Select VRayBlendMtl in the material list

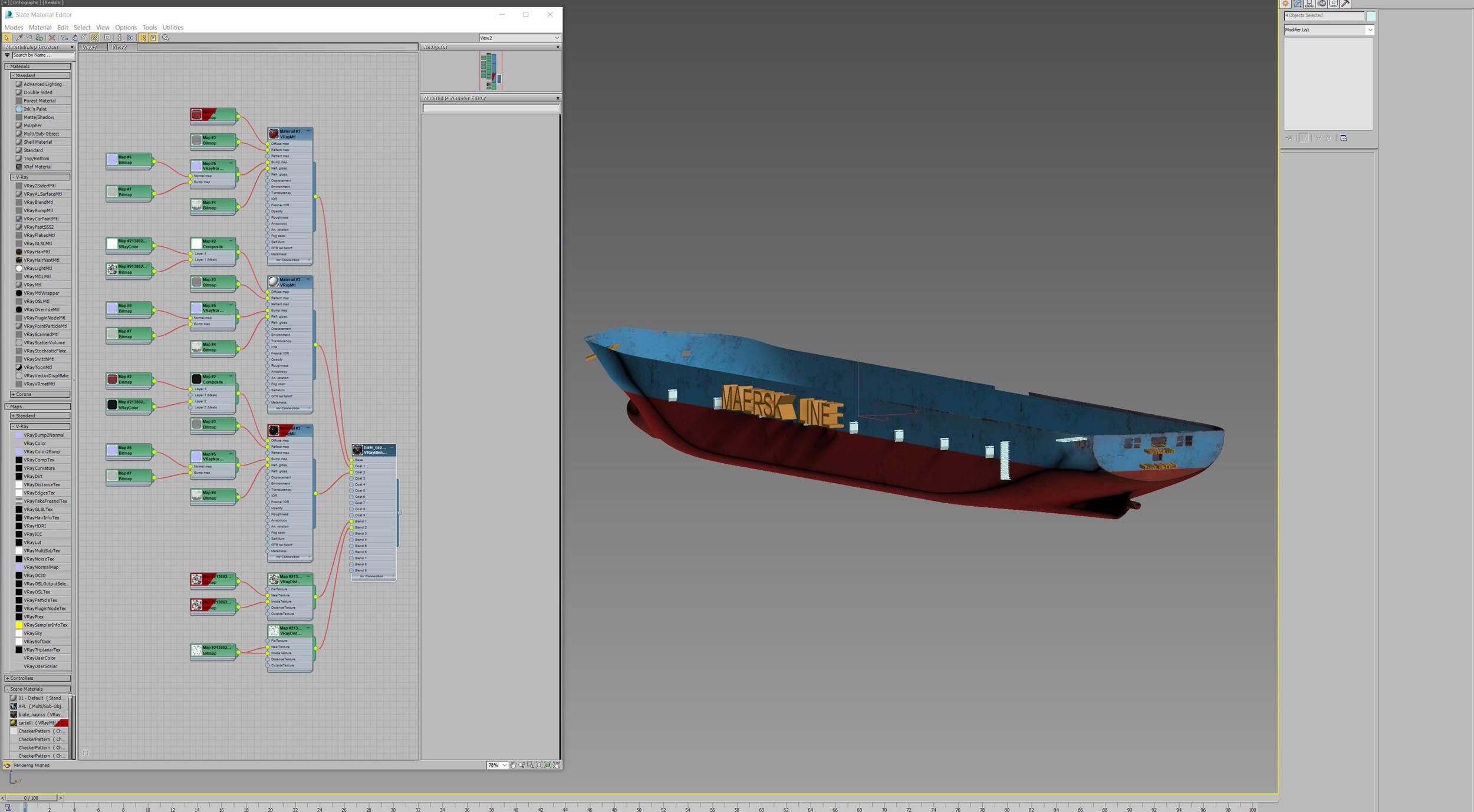pyautogui.click(x=38, y=202)
